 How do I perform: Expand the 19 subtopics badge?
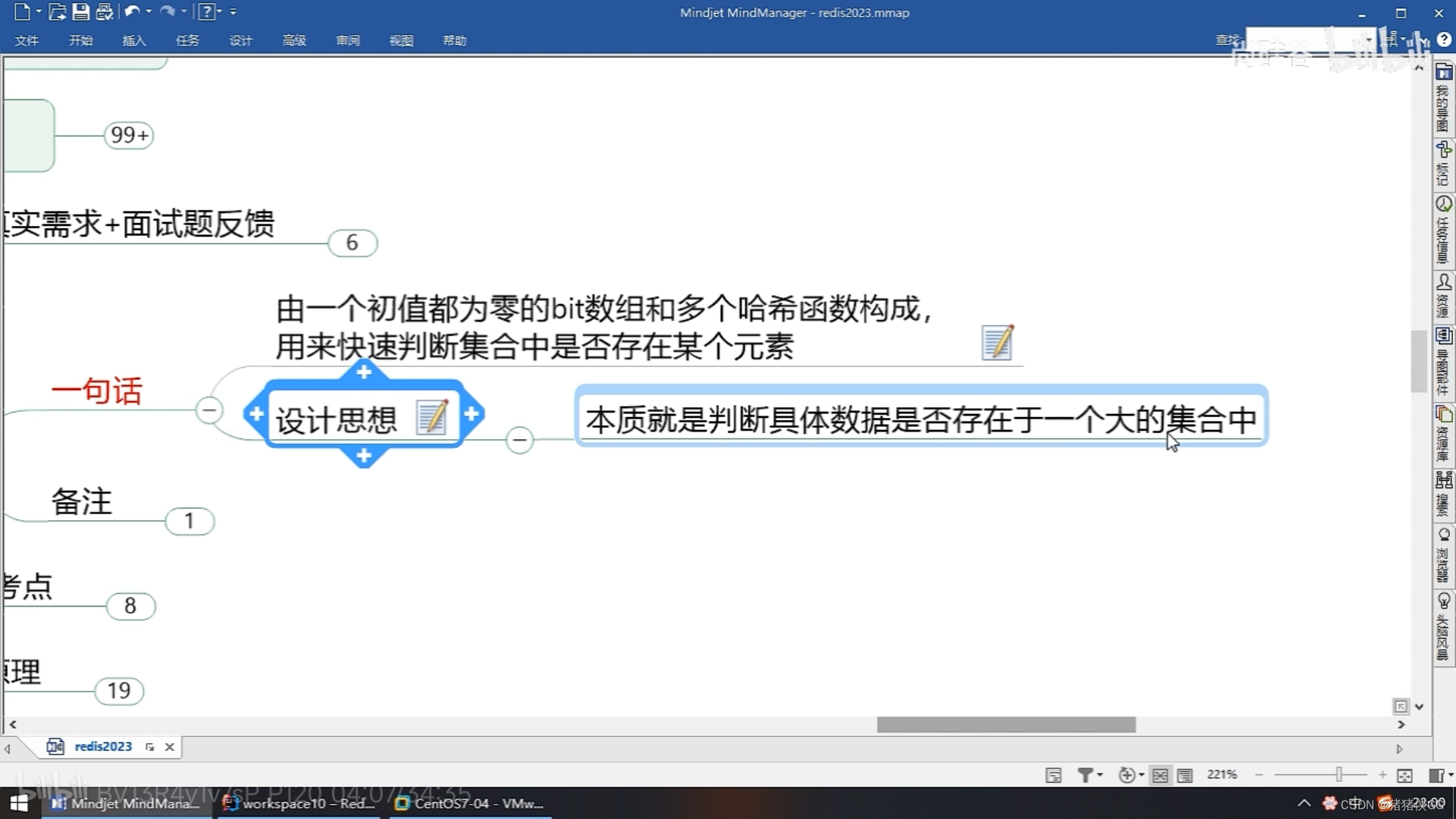119,691
